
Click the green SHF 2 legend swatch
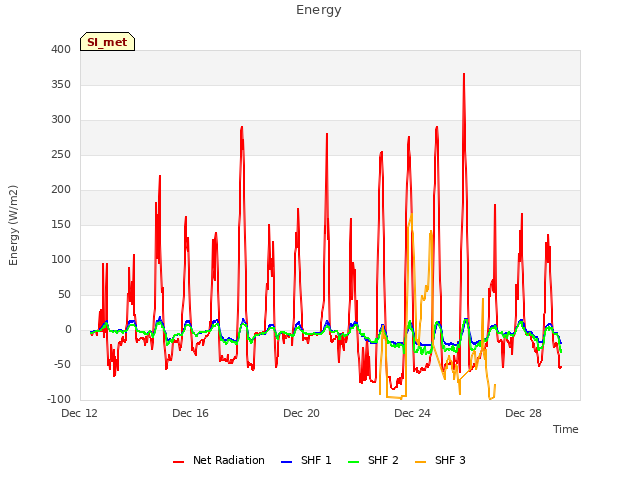point(353,462)
